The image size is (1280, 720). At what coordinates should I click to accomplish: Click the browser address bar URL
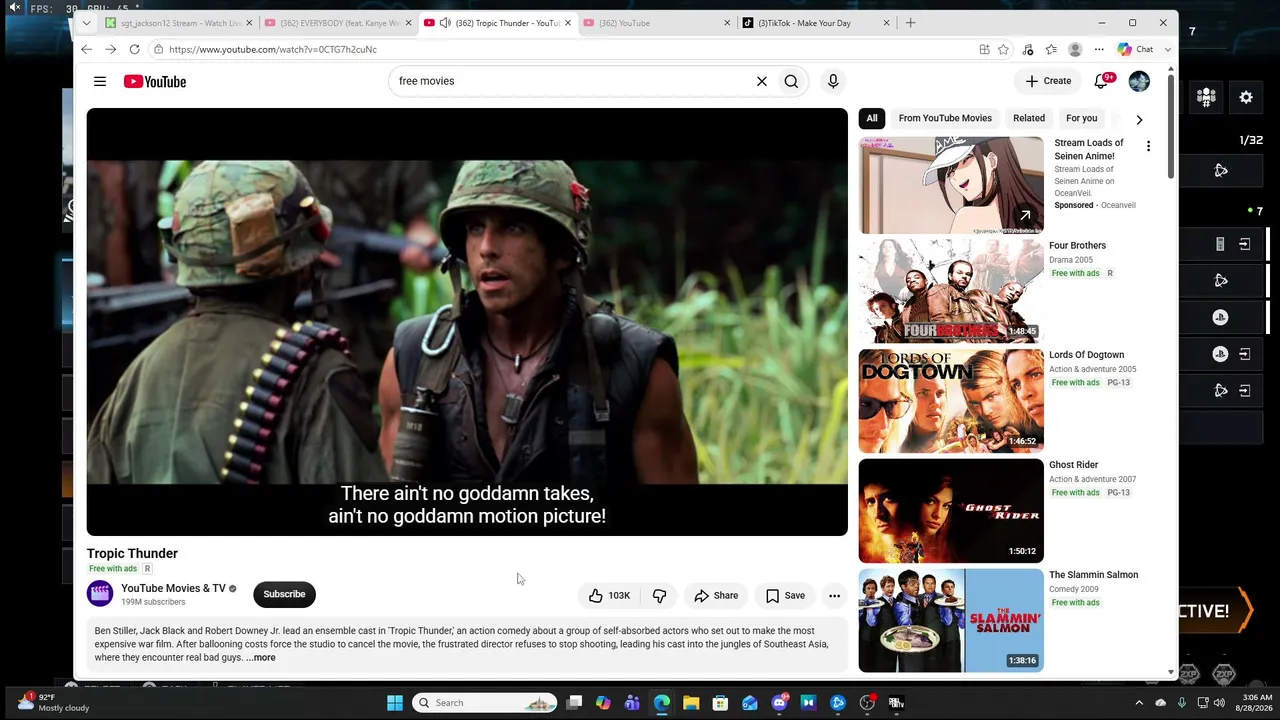pyautogui.click(x=272, y=49)
